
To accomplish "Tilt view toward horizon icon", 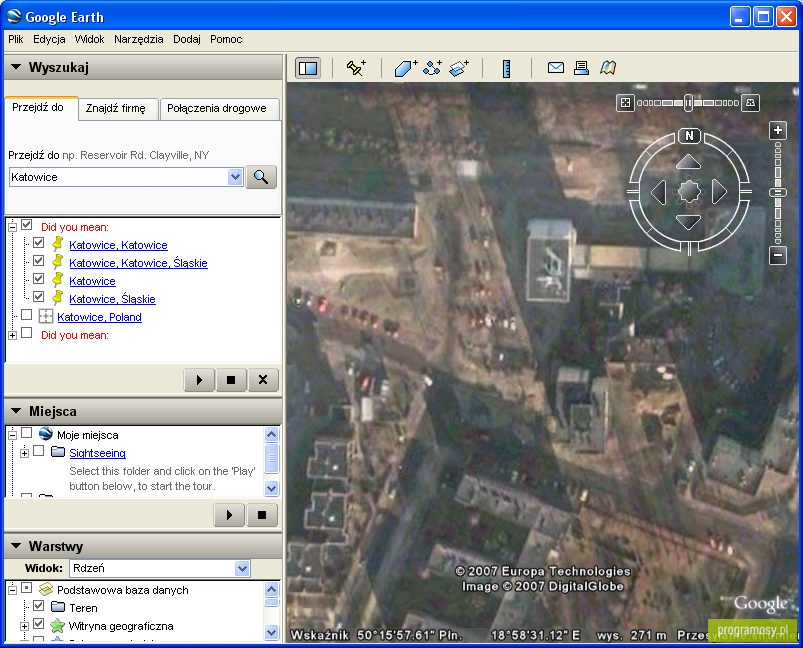I will (751, 102).
